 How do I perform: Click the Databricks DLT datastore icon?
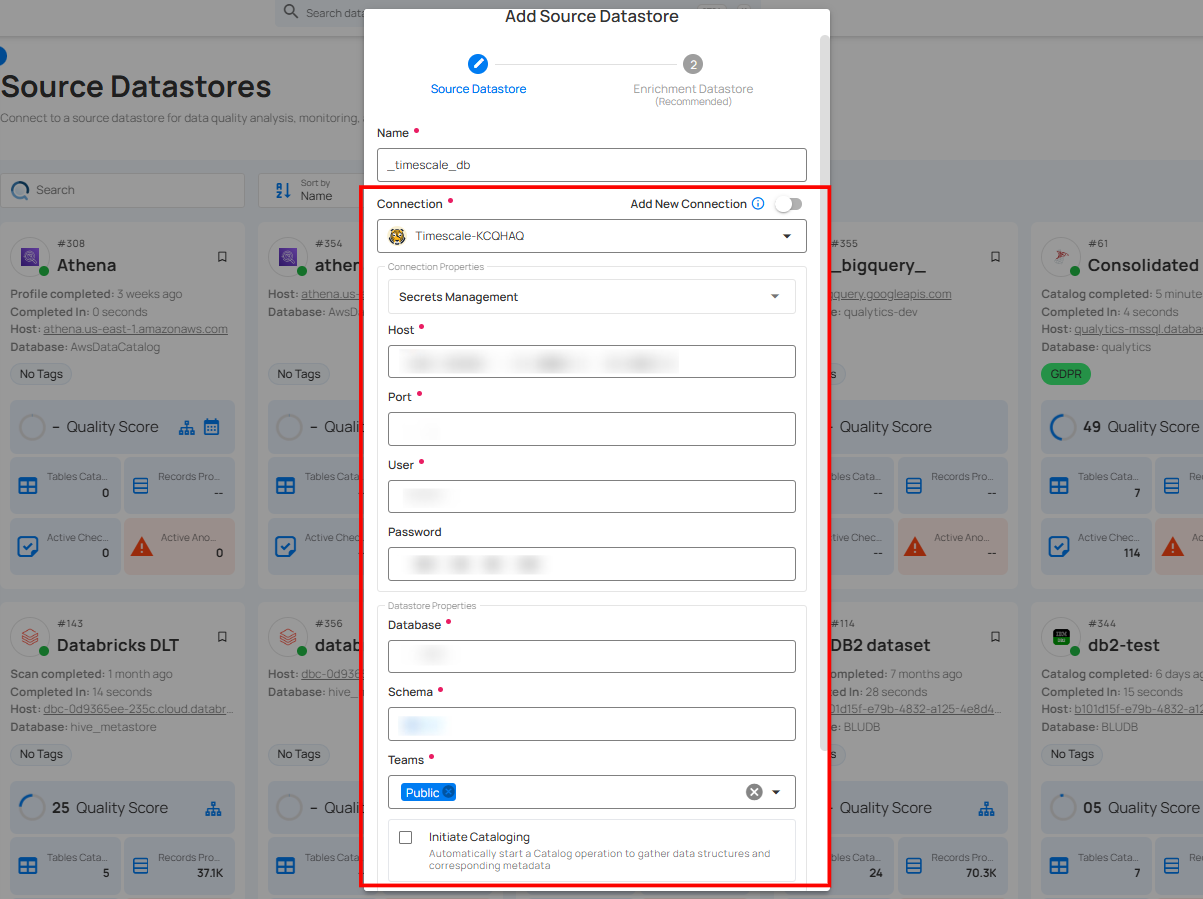coord(29,636)
